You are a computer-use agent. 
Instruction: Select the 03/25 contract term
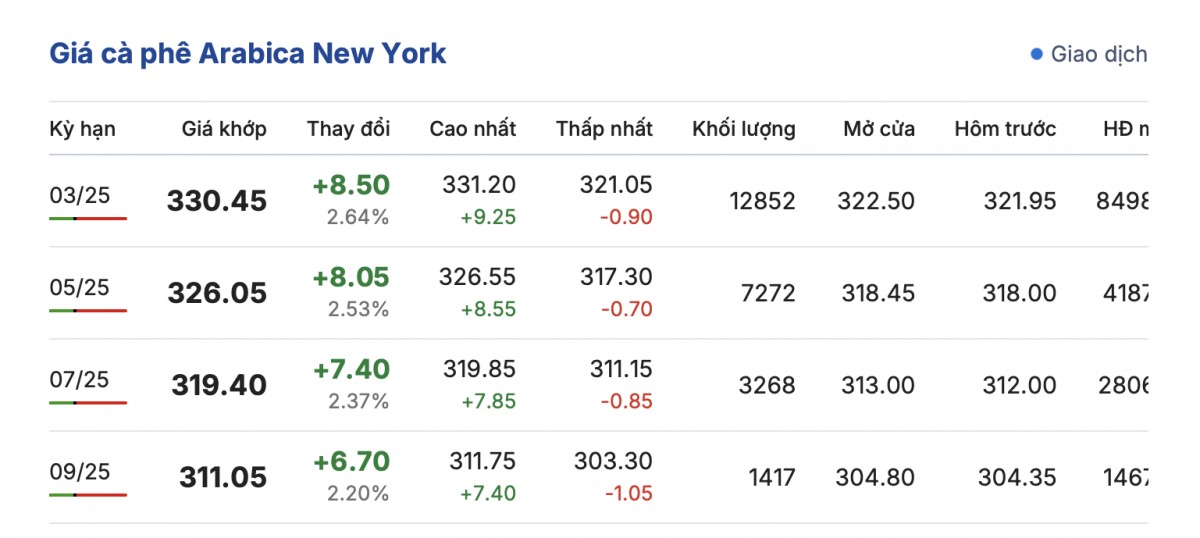pos(80,195)
